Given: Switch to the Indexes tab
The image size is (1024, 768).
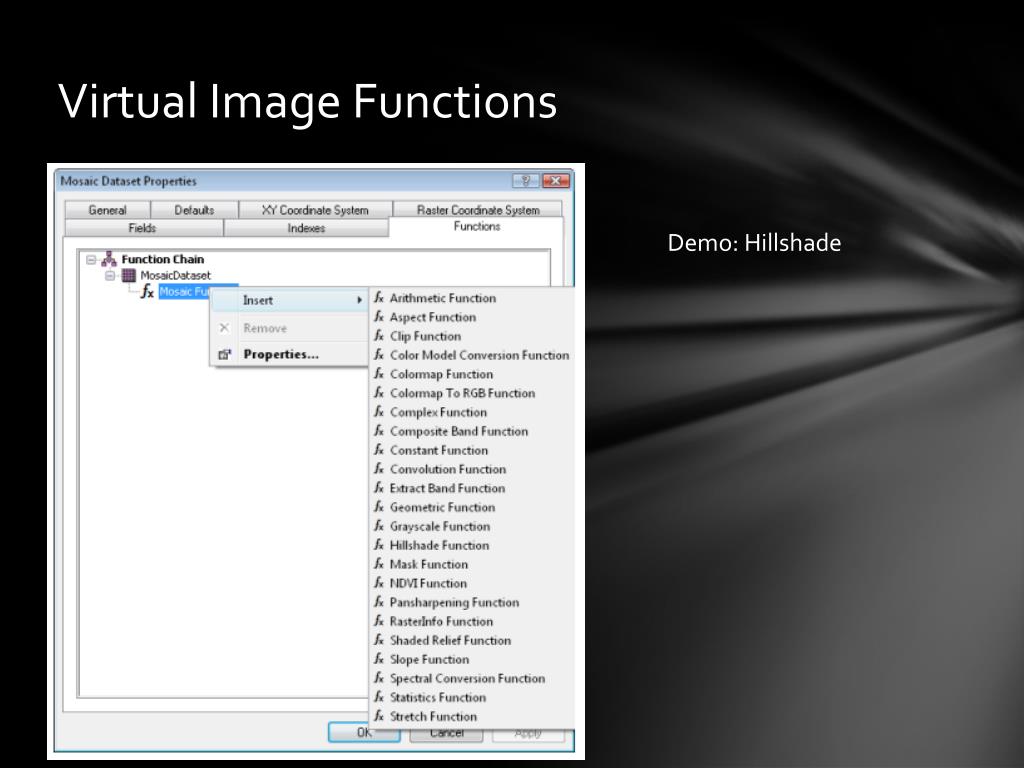Looking at the screenshot, I should pos(306,228).
